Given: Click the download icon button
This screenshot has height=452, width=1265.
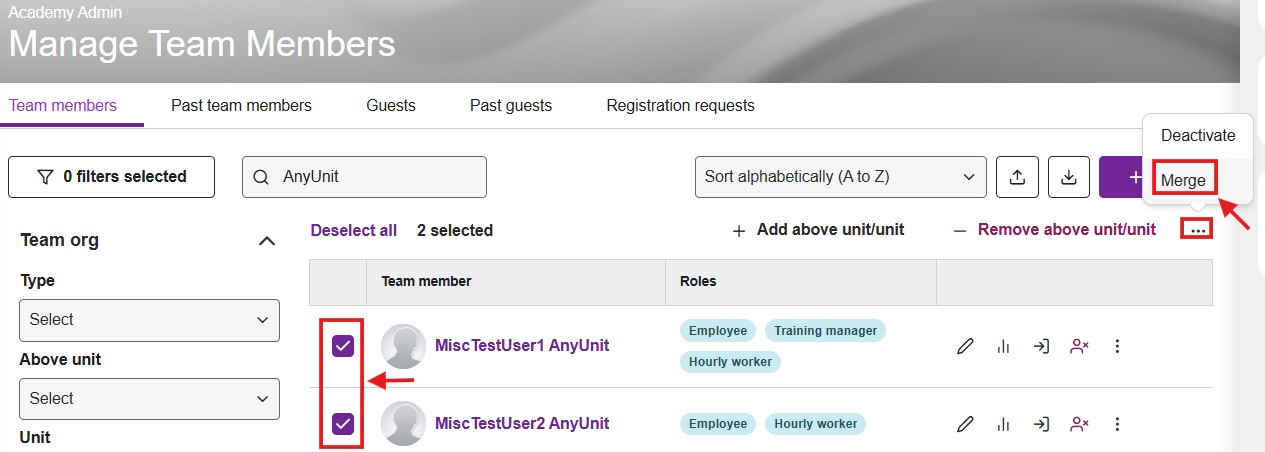Looking at the screenshot, I should coord(1069,177).
